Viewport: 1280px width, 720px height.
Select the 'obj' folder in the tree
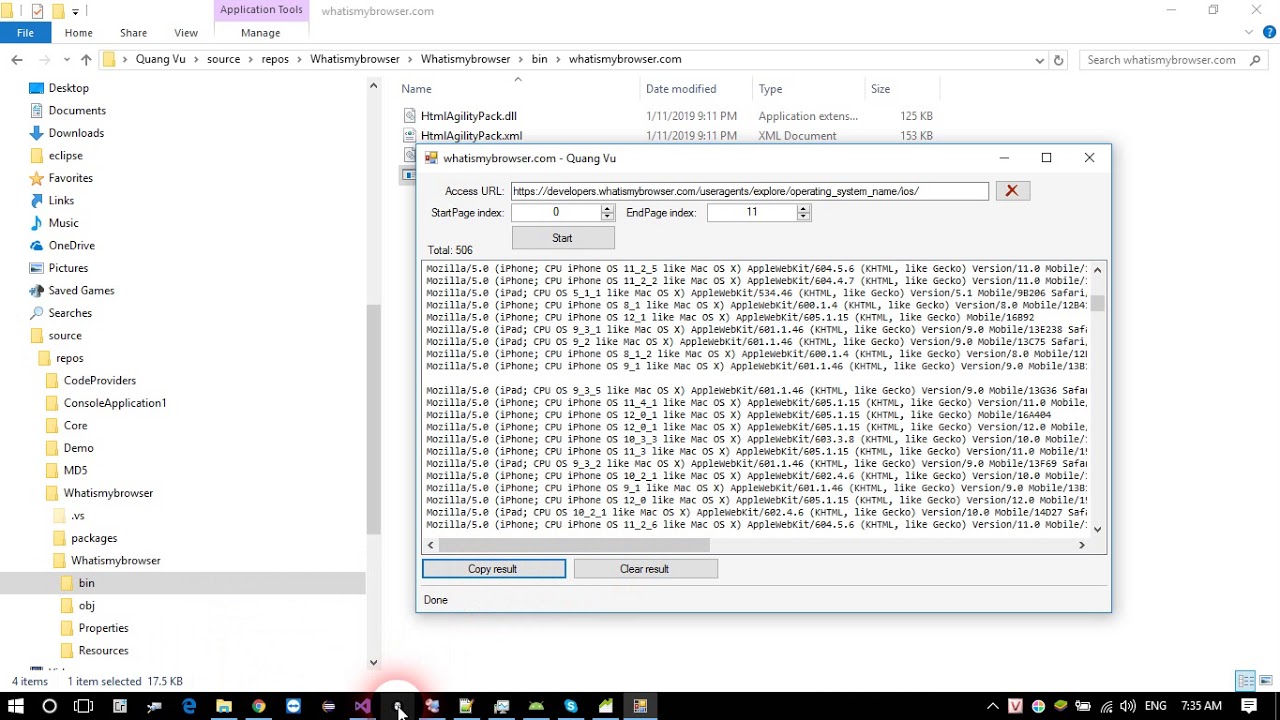(x=87, y=605)
